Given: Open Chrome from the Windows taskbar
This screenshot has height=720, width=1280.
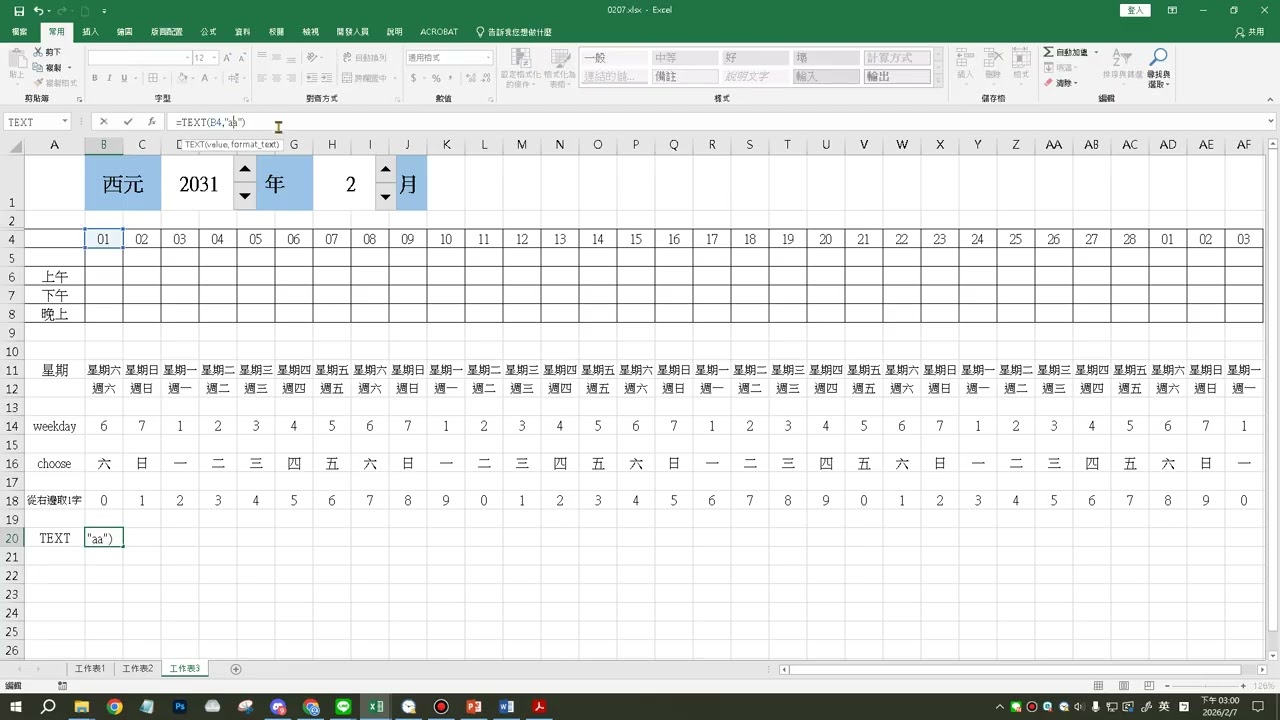Looking at the screenshot, I should click(x=114, y=707).
